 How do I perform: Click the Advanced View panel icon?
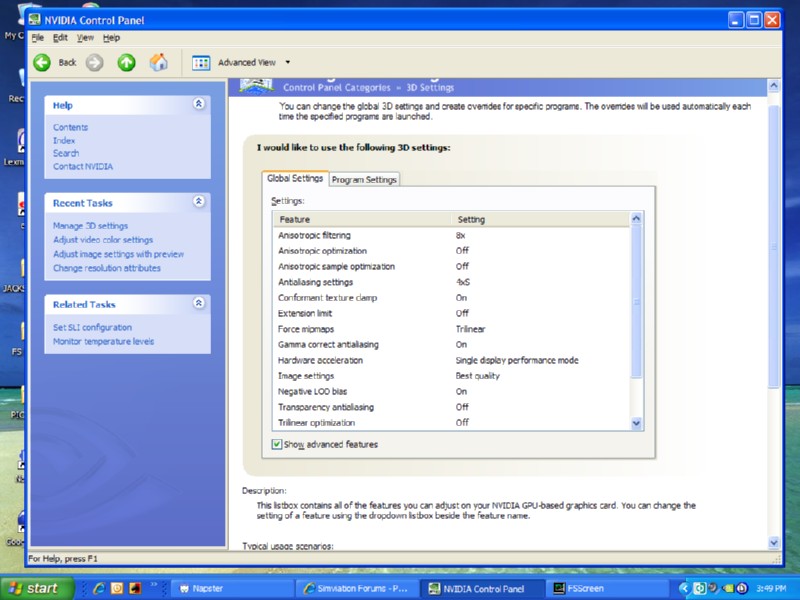point(201,62)
